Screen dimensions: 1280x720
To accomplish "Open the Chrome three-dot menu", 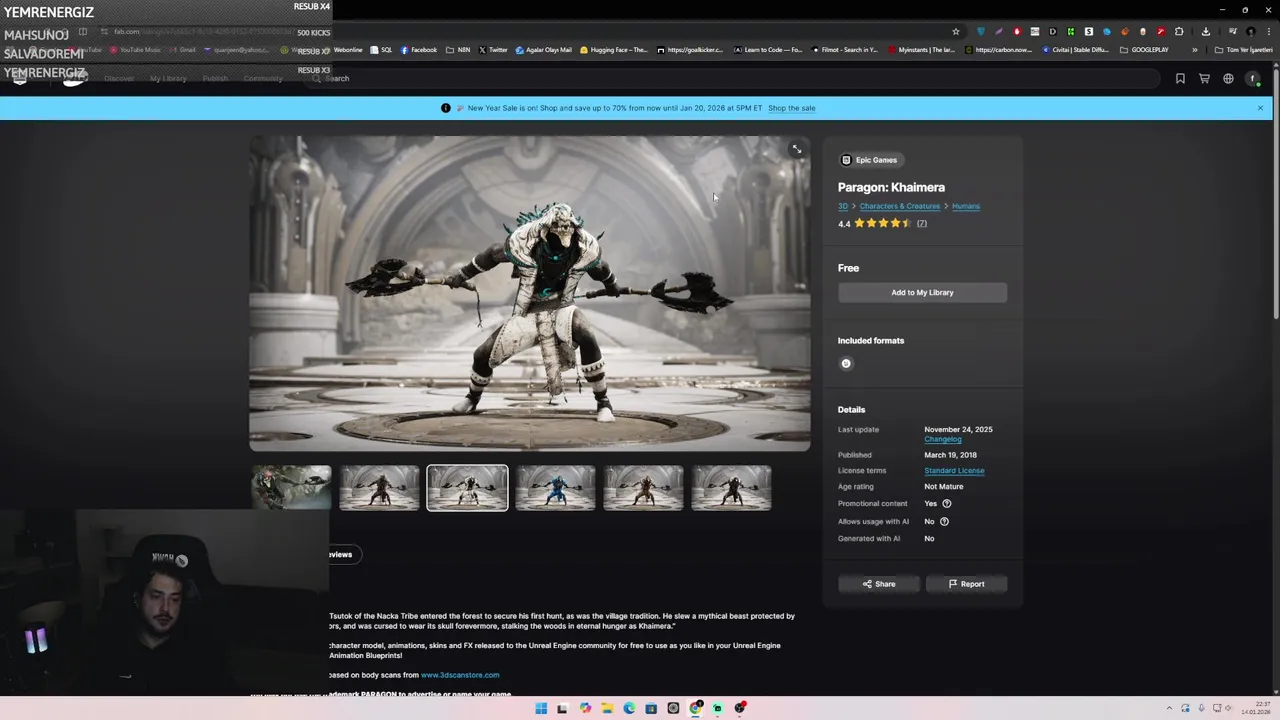I will (1269, 32).
